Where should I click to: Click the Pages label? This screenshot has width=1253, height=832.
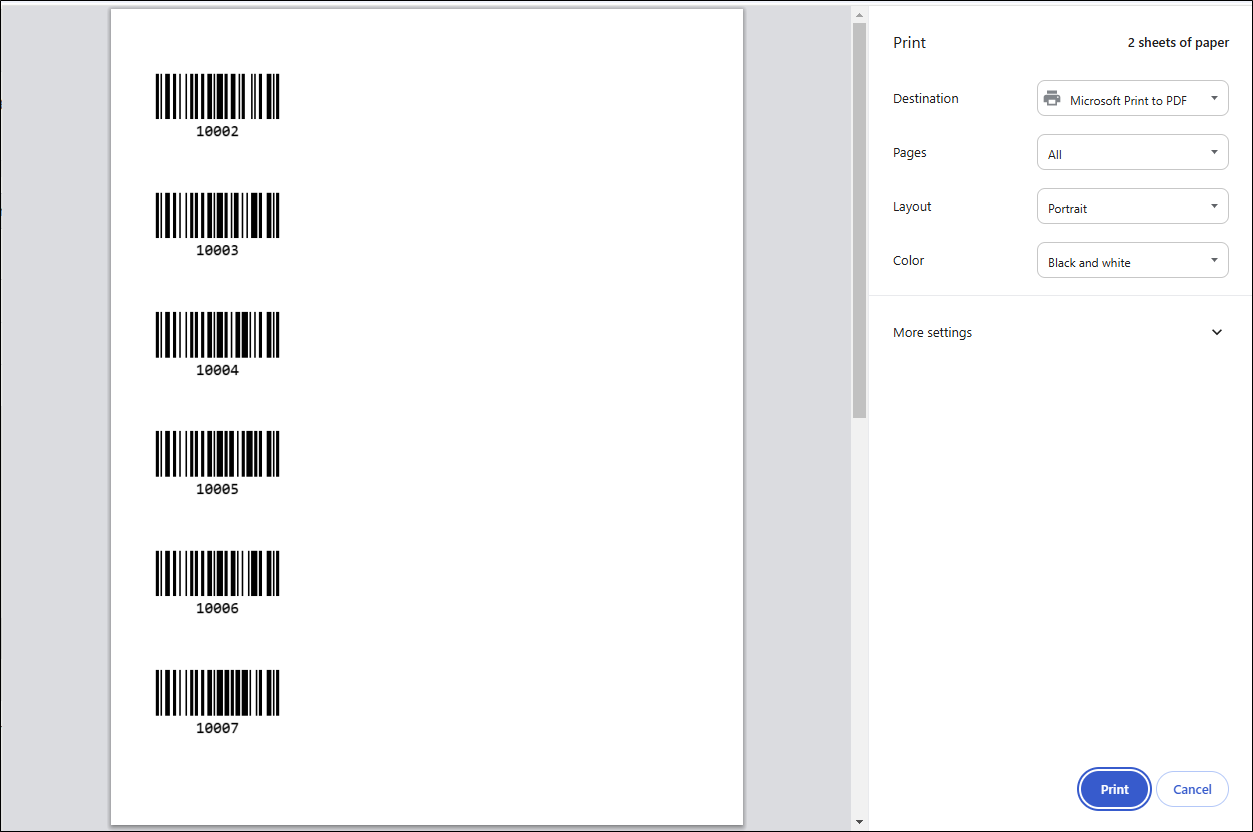click(x=910, y=152)
